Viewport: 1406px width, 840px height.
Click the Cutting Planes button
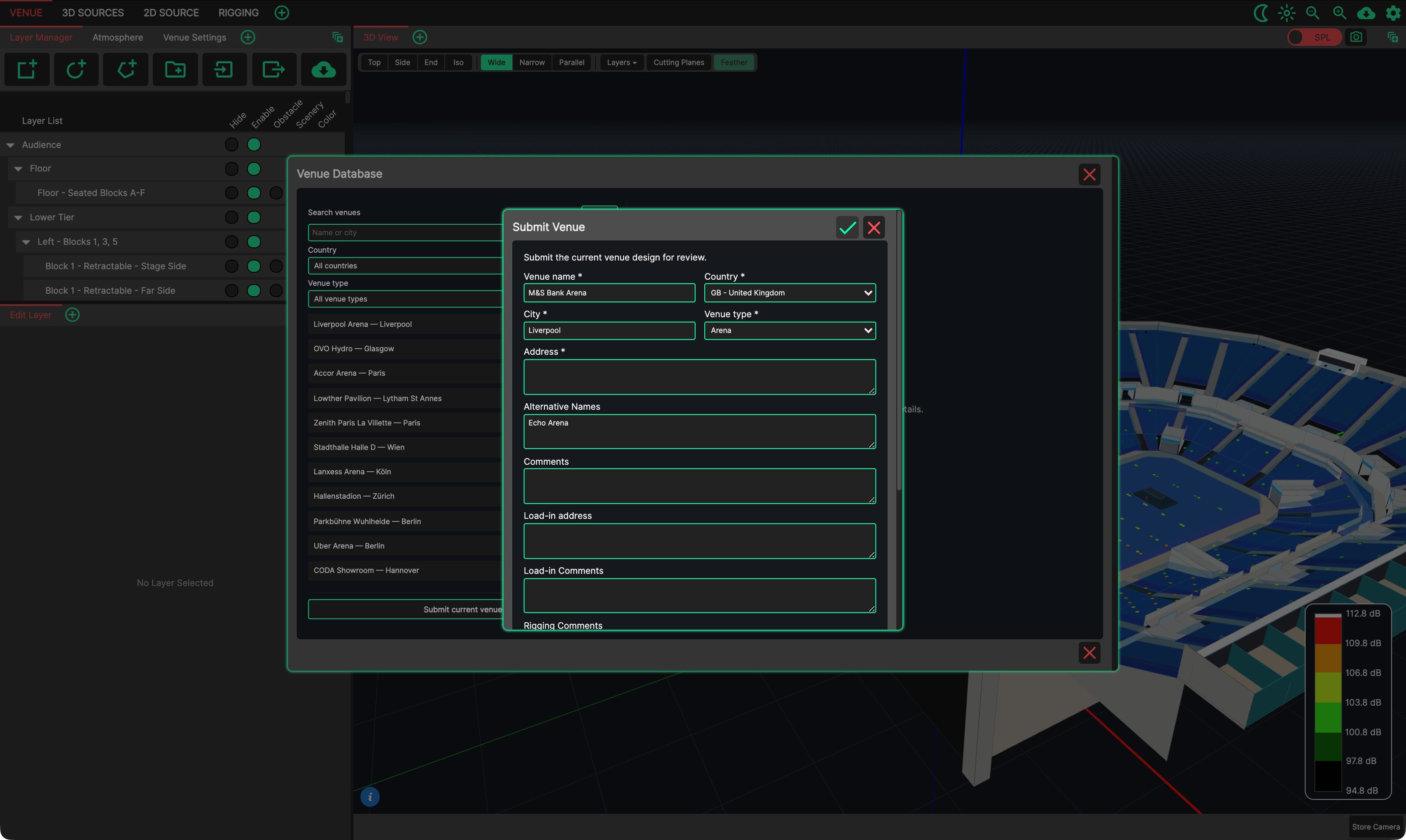679,62
